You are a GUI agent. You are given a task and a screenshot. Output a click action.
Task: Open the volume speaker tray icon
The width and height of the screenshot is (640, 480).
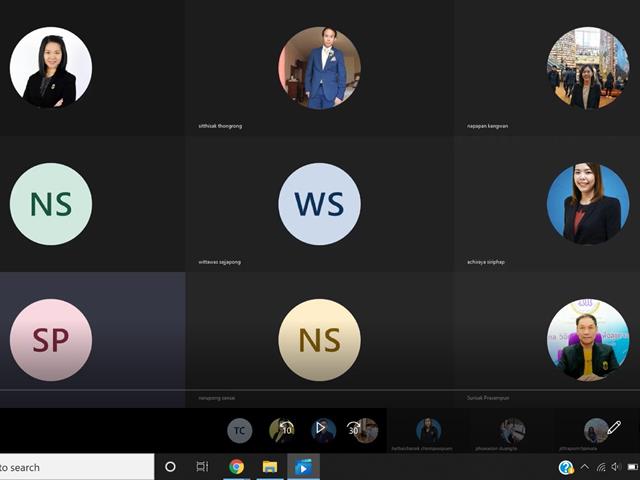click(x=615, y=467)
